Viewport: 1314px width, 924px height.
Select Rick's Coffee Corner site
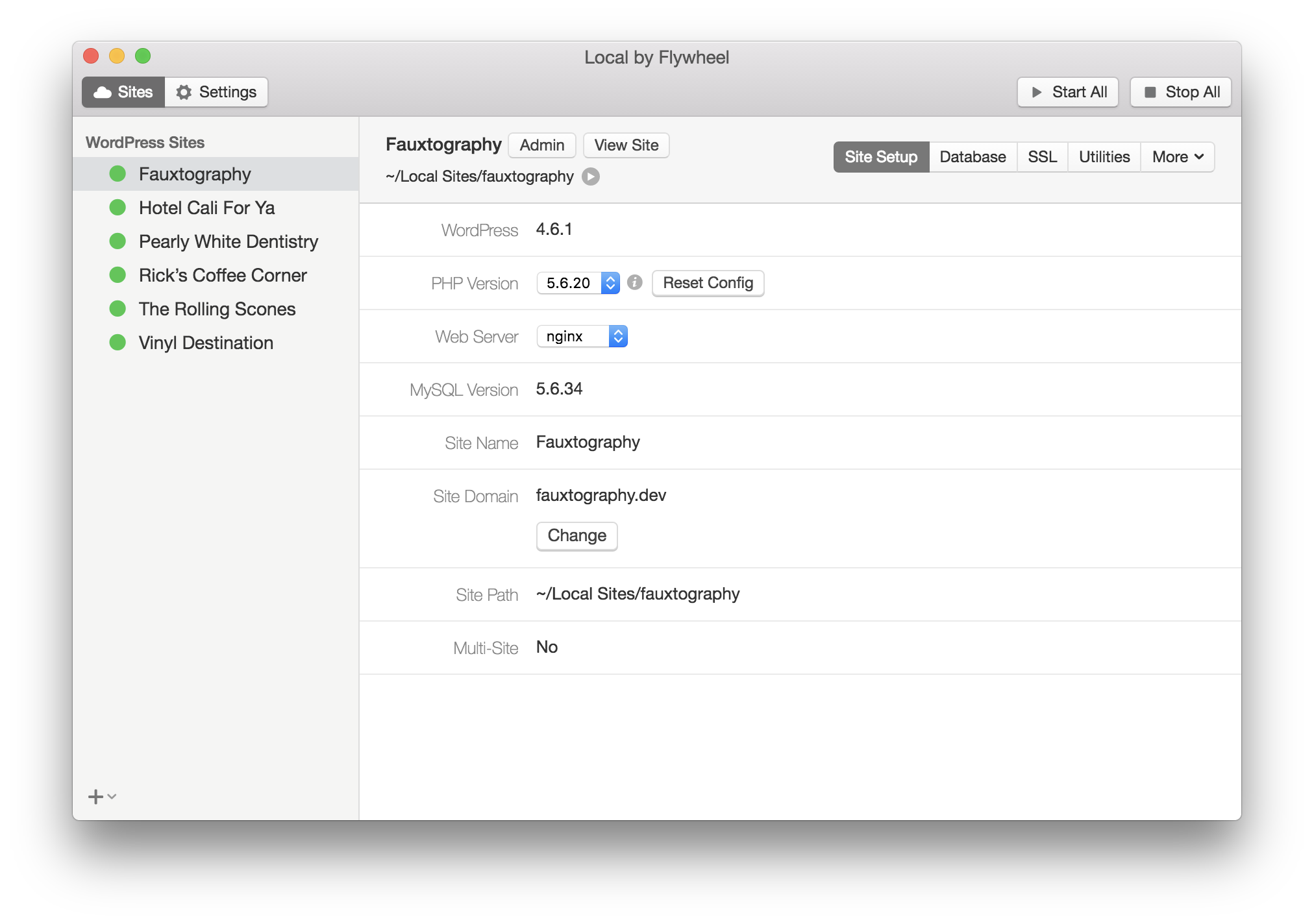click(x=222, y=275)
